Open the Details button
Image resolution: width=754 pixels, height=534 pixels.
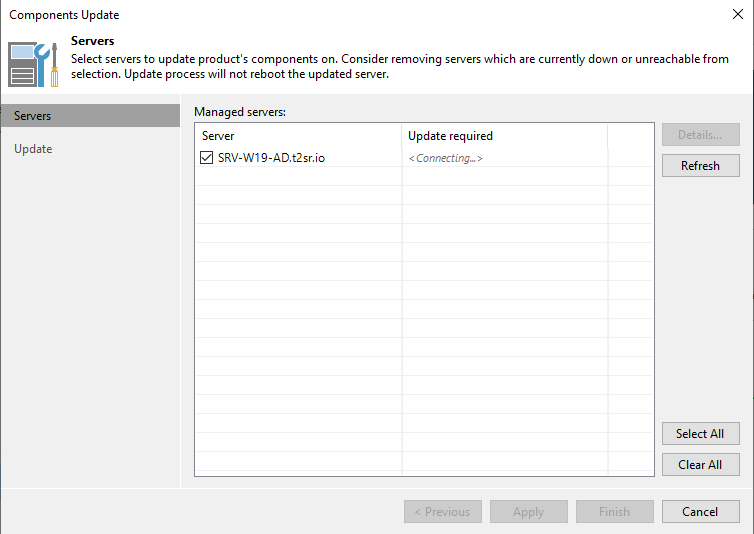pyautogui.click(x=701, y=135)
